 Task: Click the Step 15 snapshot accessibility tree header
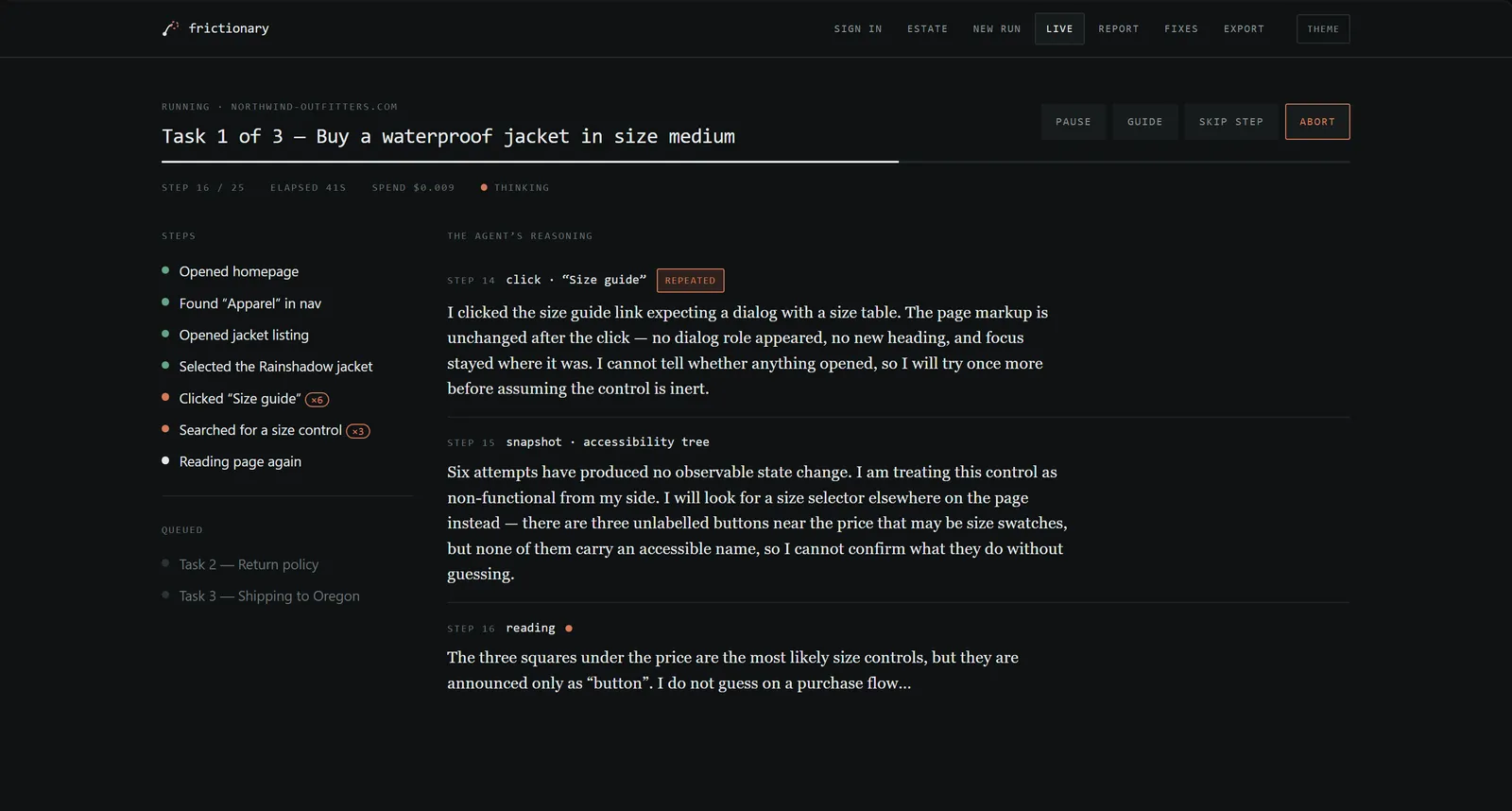pos(578,441)
